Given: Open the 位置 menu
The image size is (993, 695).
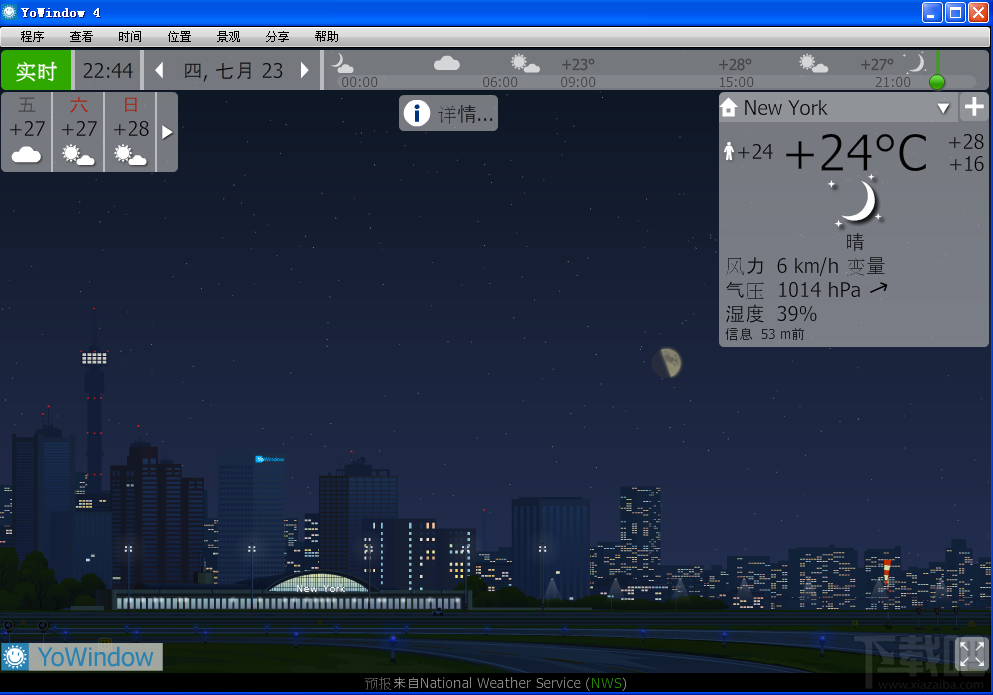Looking at the screenshot, I should pyautogui.click(x=179, y=37).
